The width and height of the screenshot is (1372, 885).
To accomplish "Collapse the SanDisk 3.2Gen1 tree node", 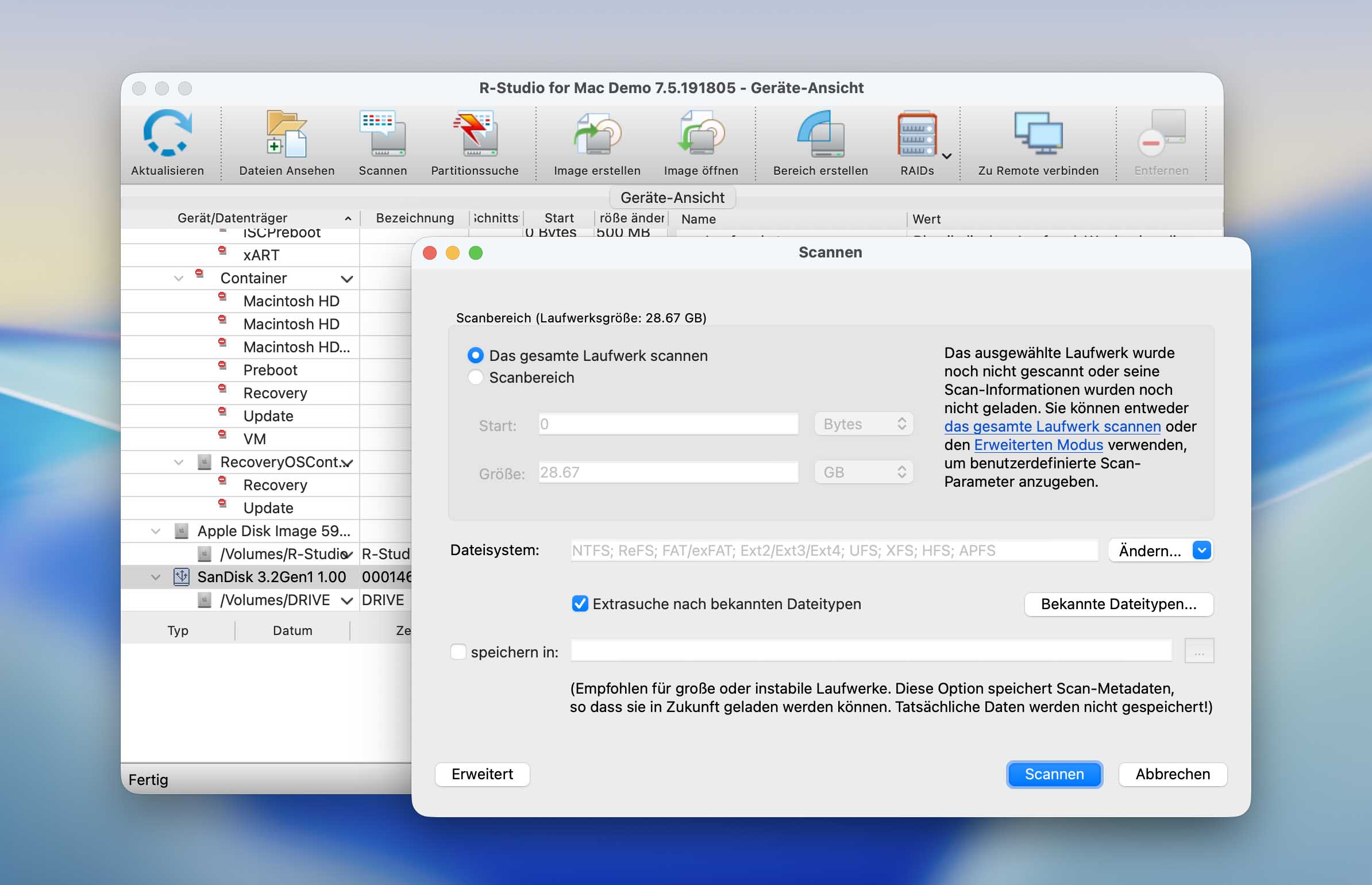I will [155, 577].
